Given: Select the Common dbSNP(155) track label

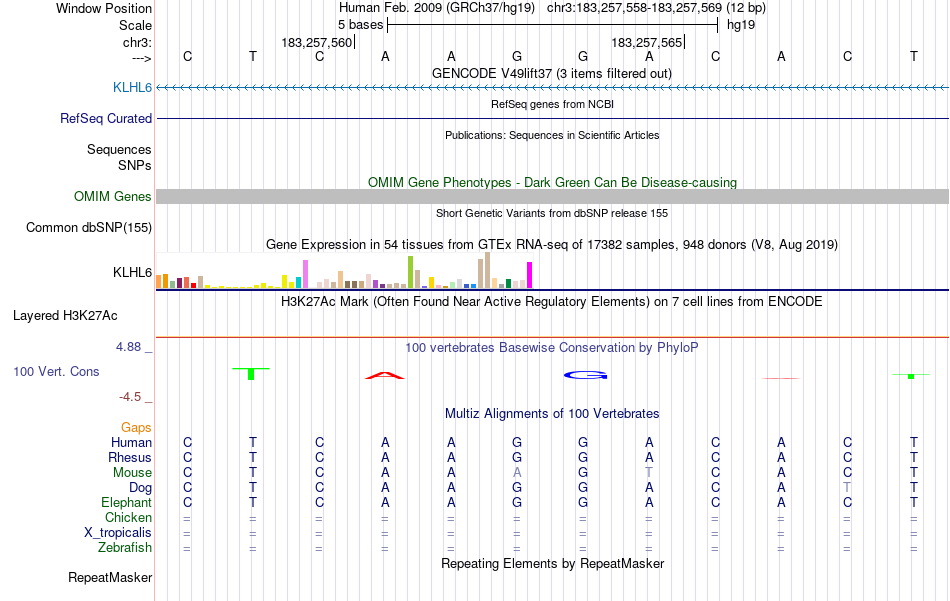Looking at the screenshot, I should point(88,228).
